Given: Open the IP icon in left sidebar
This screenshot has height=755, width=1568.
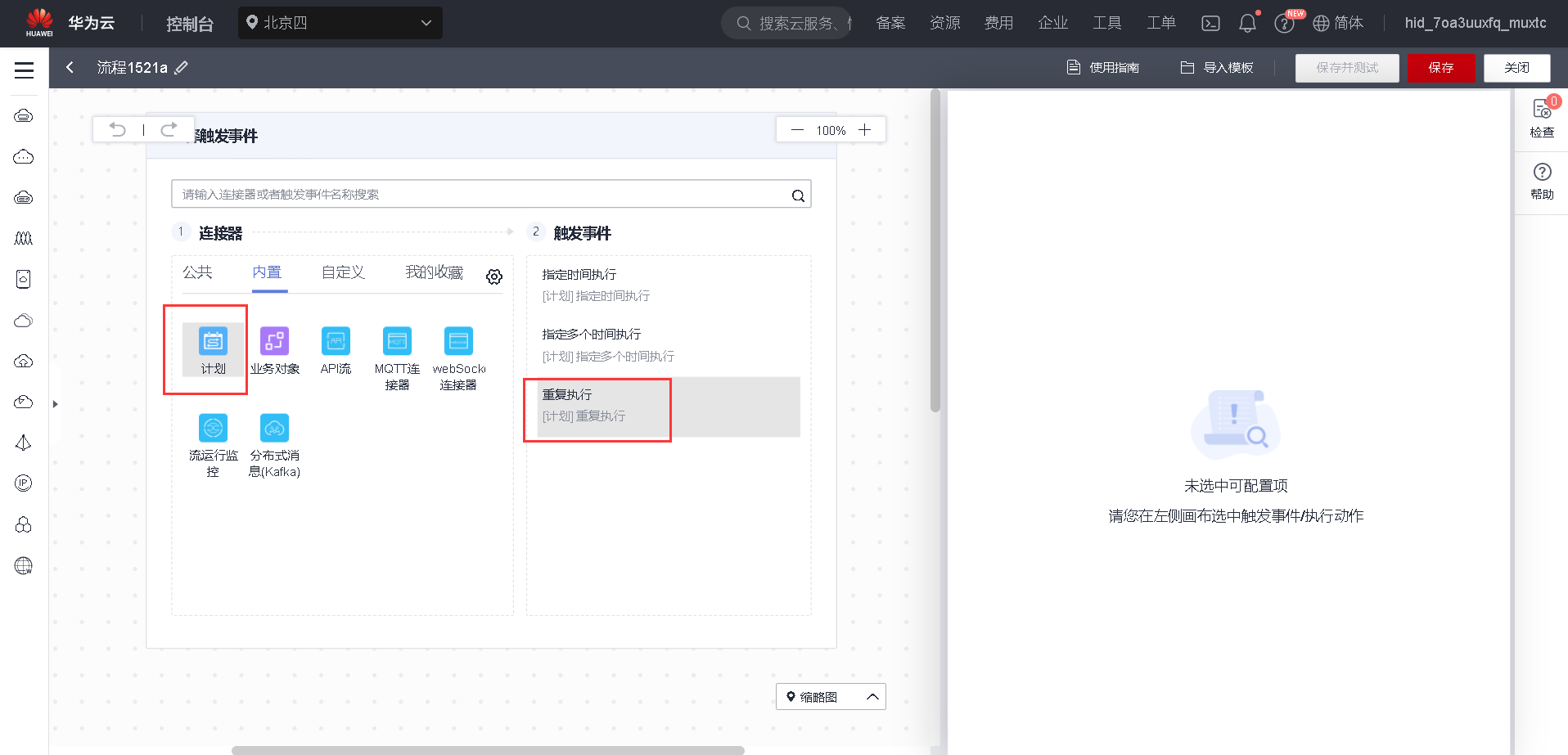Looking at the screenshot, I should tap(24, 483).
